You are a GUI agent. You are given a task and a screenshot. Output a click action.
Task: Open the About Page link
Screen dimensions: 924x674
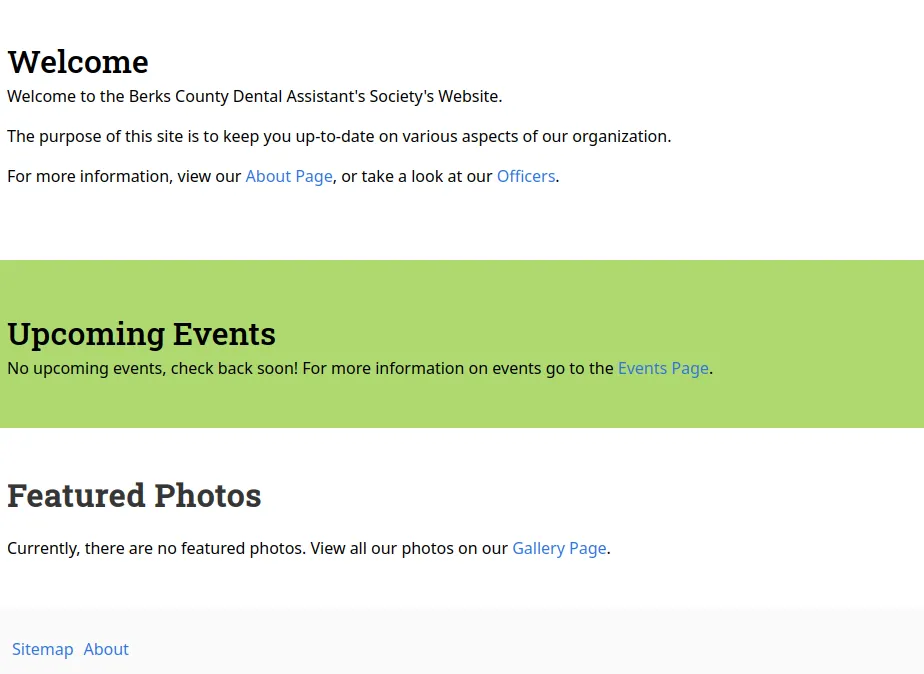click(x=288, y=177)
